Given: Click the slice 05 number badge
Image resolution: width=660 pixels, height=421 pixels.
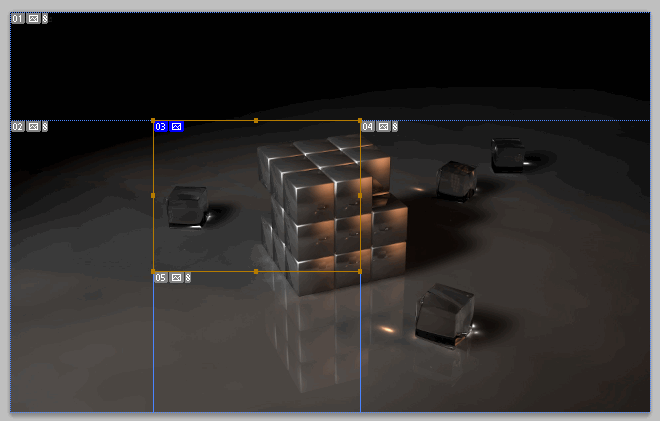Looking at the screenshot, I should point(161,277).
